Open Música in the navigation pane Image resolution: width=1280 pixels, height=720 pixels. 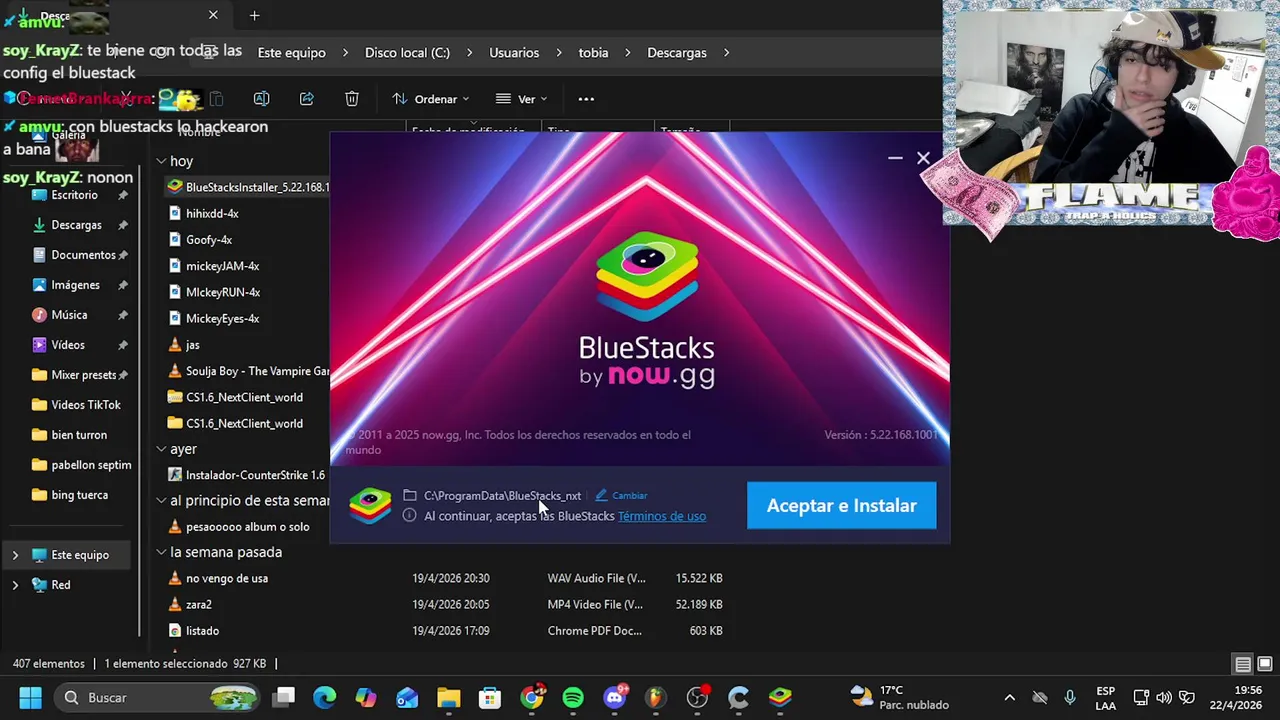tap(69, 315)
